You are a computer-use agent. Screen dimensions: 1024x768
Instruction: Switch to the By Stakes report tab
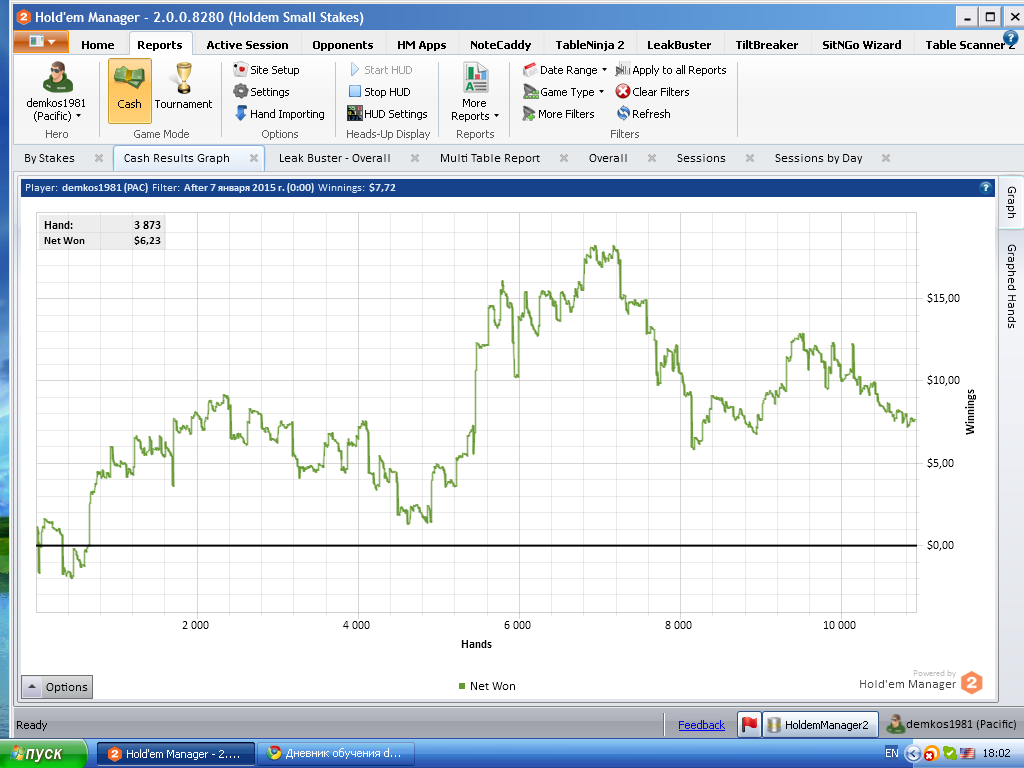[50, 158]
